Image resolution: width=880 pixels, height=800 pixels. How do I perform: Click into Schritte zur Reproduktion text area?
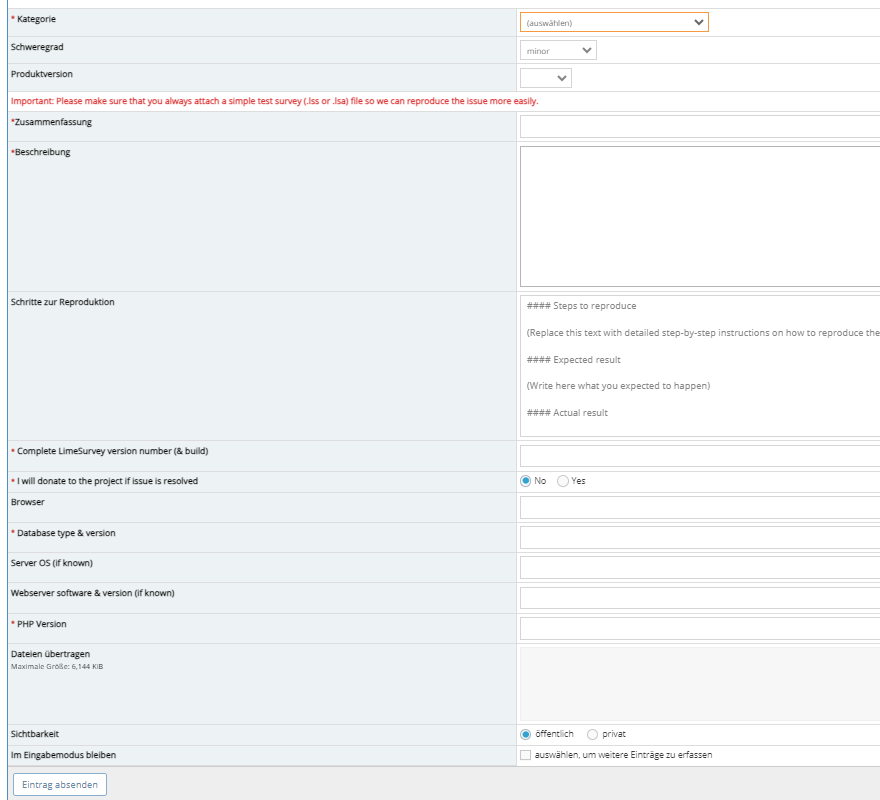(699, 366)
